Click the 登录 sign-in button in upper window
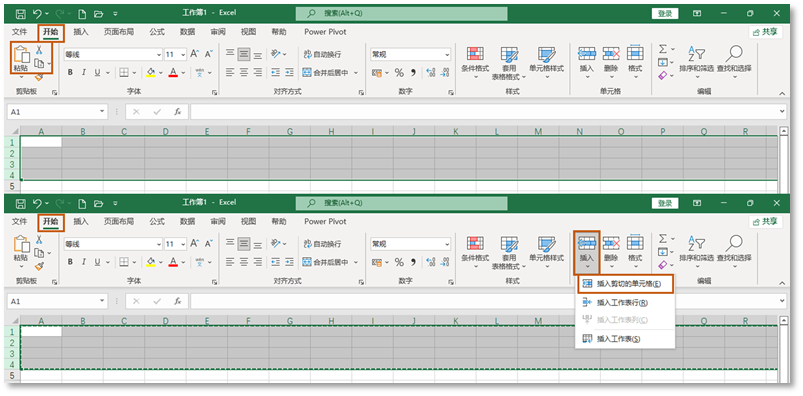Viewport: 803px width, 396px height. tap(665, 14)
